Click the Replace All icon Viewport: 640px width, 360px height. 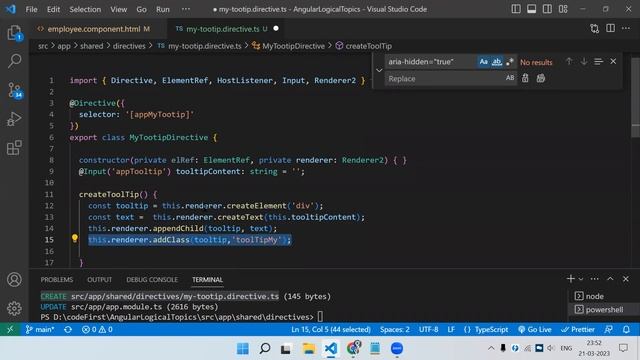click(541, 78)
